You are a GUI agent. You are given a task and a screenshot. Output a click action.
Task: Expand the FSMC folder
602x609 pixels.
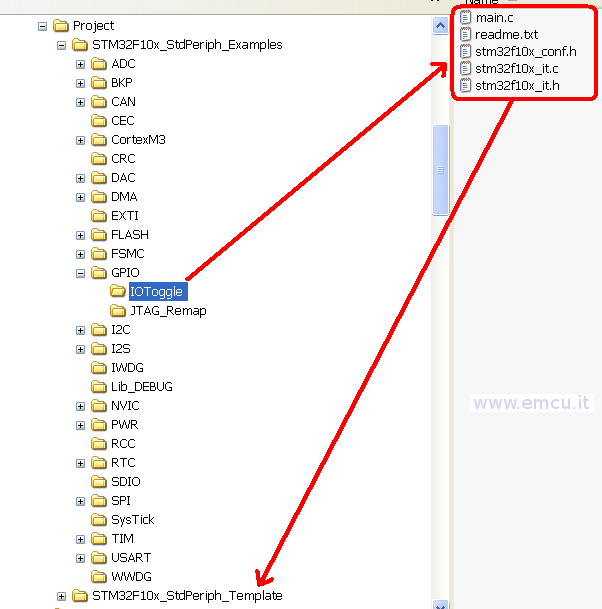click(x=80, y=254)
